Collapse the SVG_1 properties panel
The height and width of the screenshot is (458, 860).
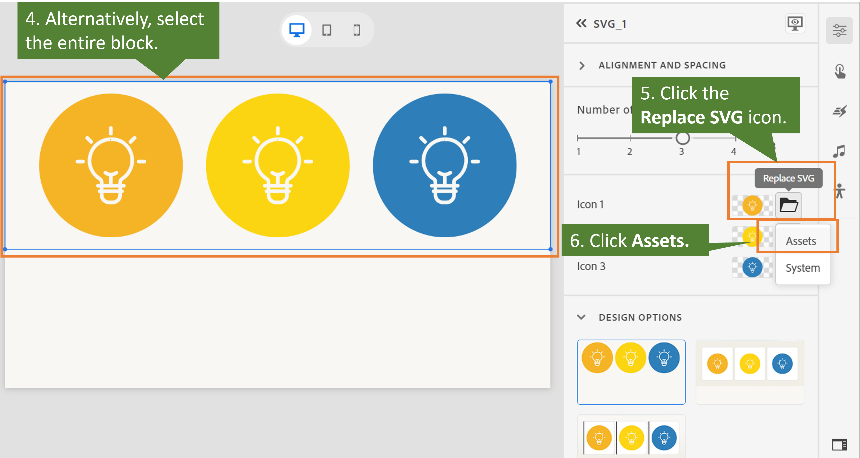[581, 23]
